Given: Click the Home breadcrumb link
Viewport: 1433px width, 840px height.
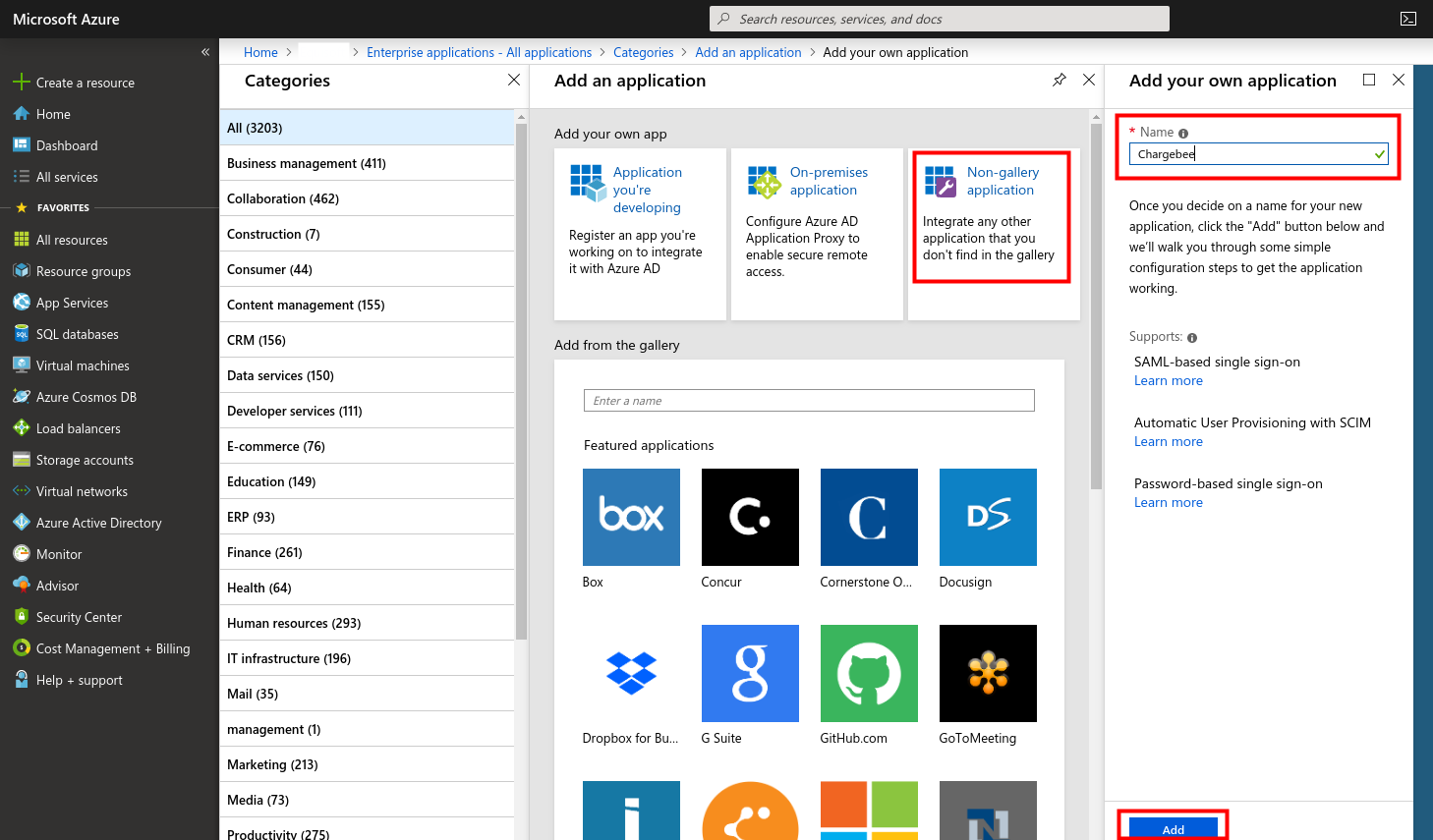Looking at the screenshot, I should point(260,52).
